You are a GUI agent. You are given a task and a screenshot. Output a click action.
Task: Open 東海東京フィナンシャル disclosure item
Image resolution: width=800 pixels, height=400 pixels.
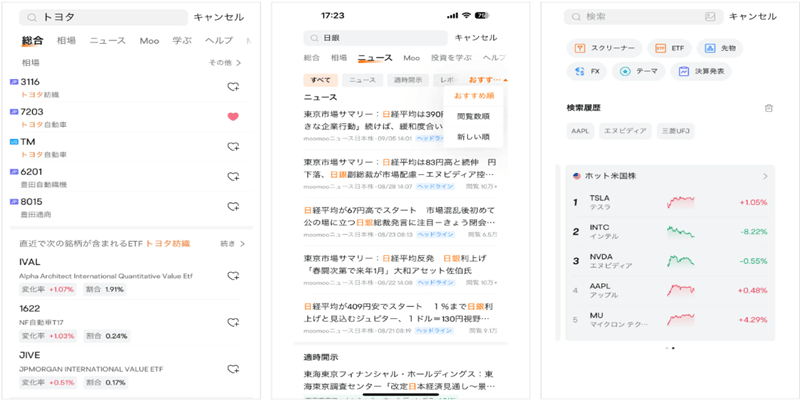tap(401, 381)
